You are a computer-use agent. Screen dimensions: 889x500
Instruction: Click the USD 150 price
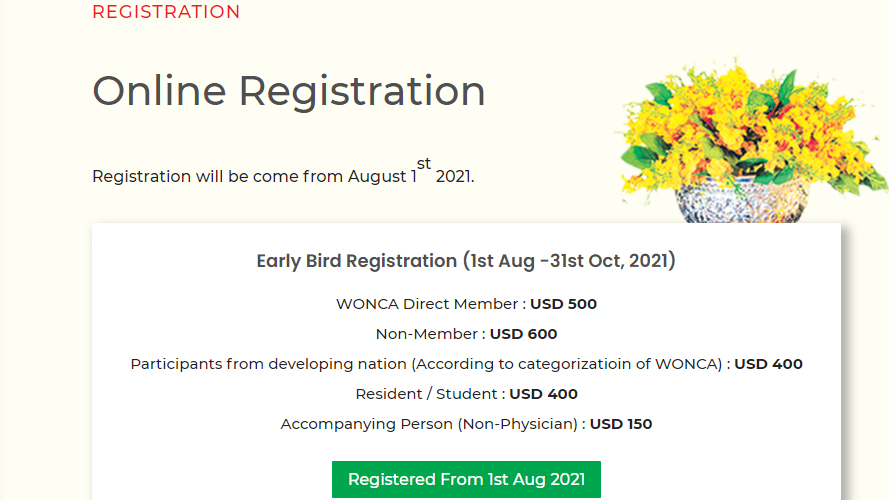coord(621,424)
